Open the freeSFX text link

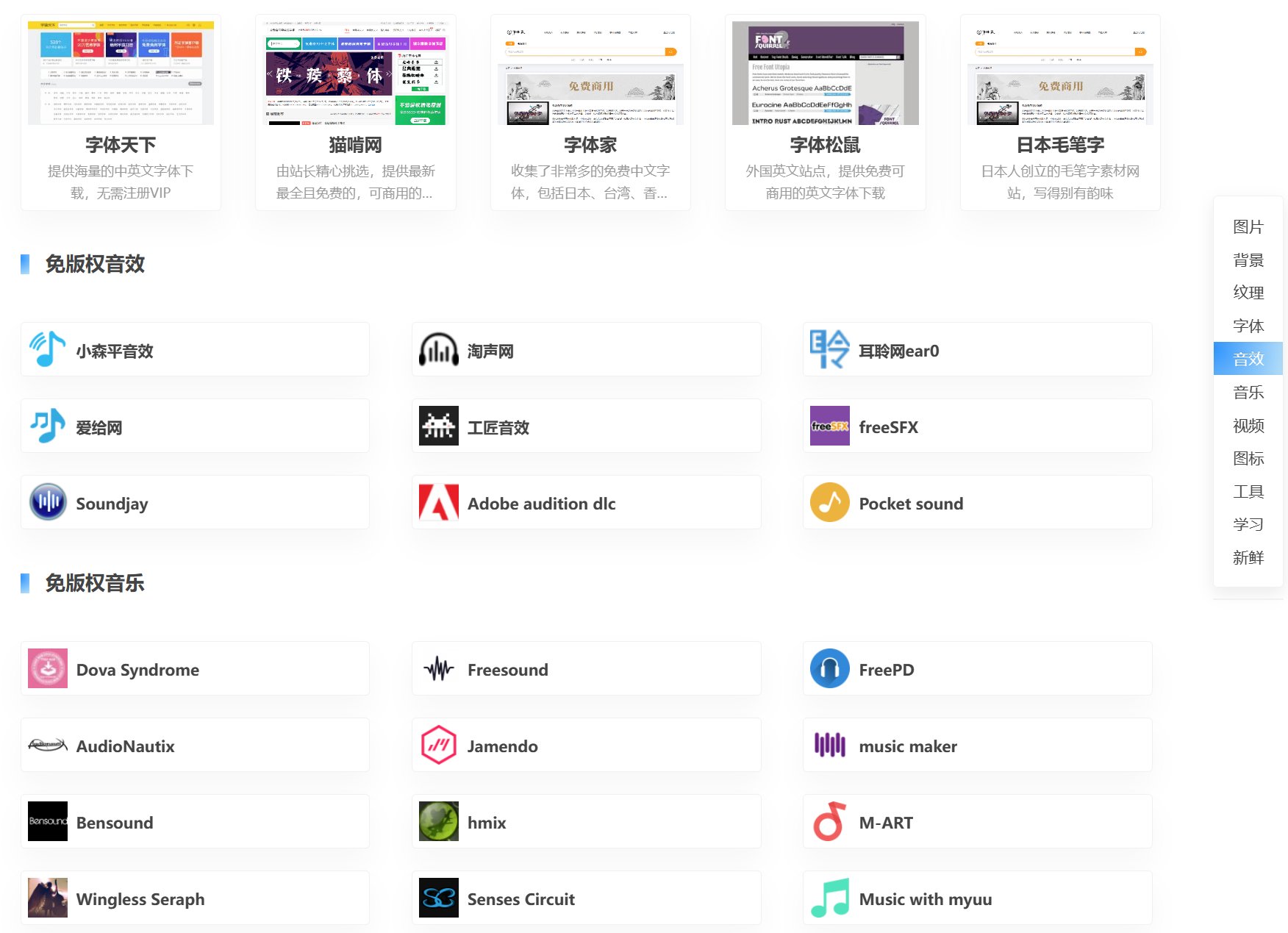pos(889,427)
